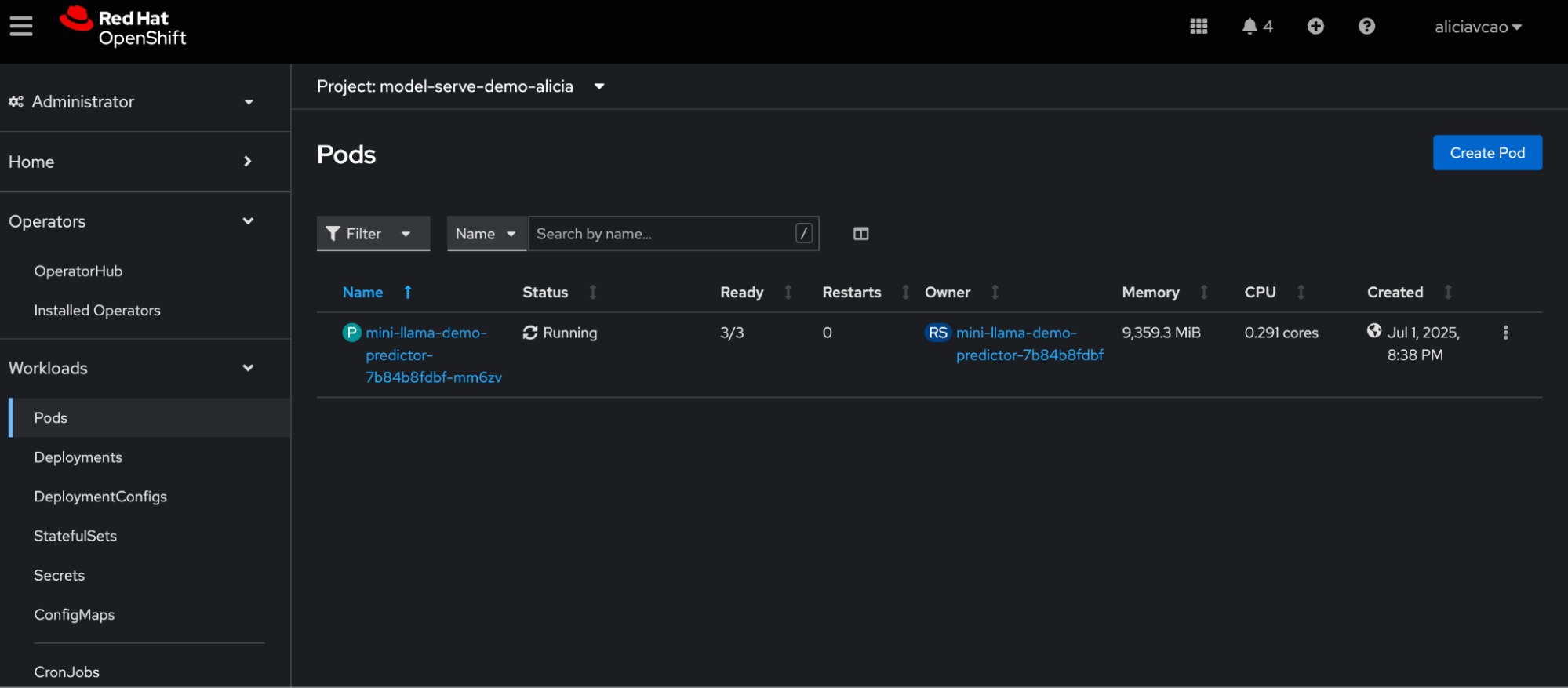Open the Administrator perspective switcher

131,102
